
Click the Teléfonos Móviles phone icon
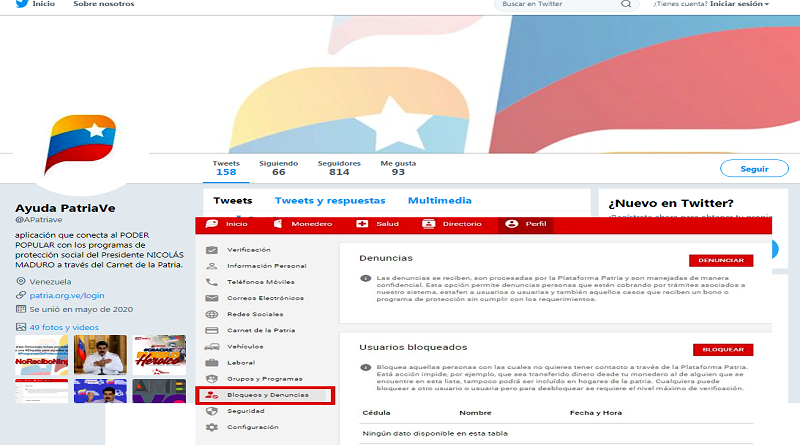tap(212, 282)
